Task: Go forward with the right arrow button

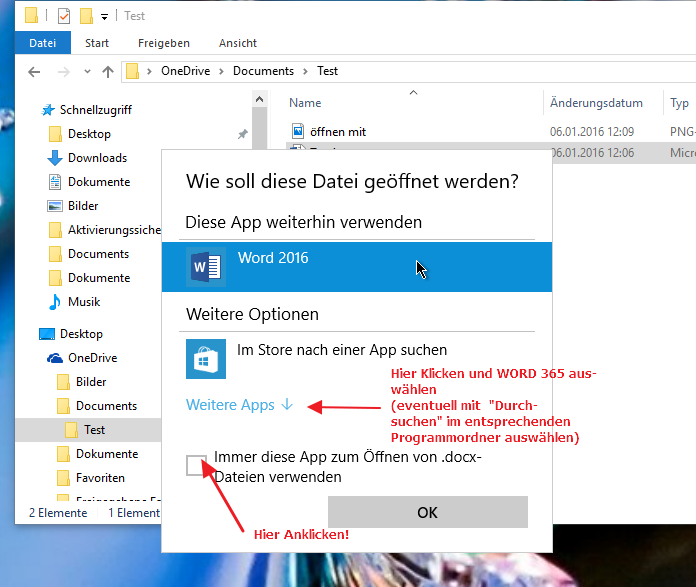Action: click(64, 72)
